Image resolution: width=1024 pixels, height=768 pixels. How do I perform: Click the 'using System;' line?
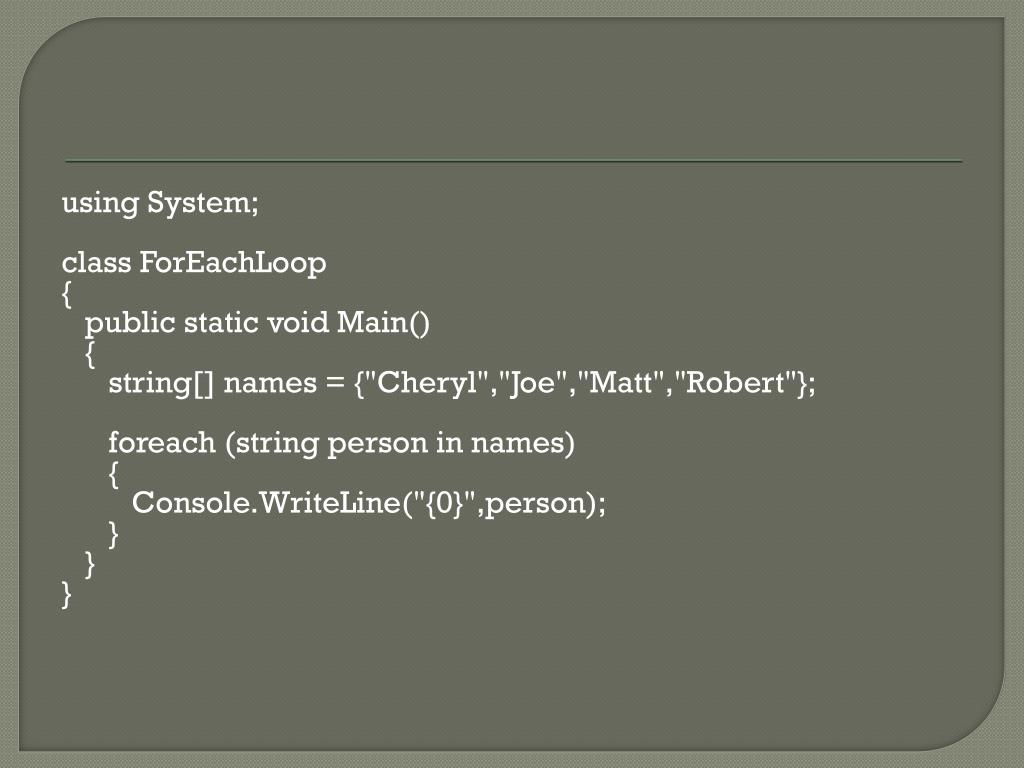(x=160, y=202)
